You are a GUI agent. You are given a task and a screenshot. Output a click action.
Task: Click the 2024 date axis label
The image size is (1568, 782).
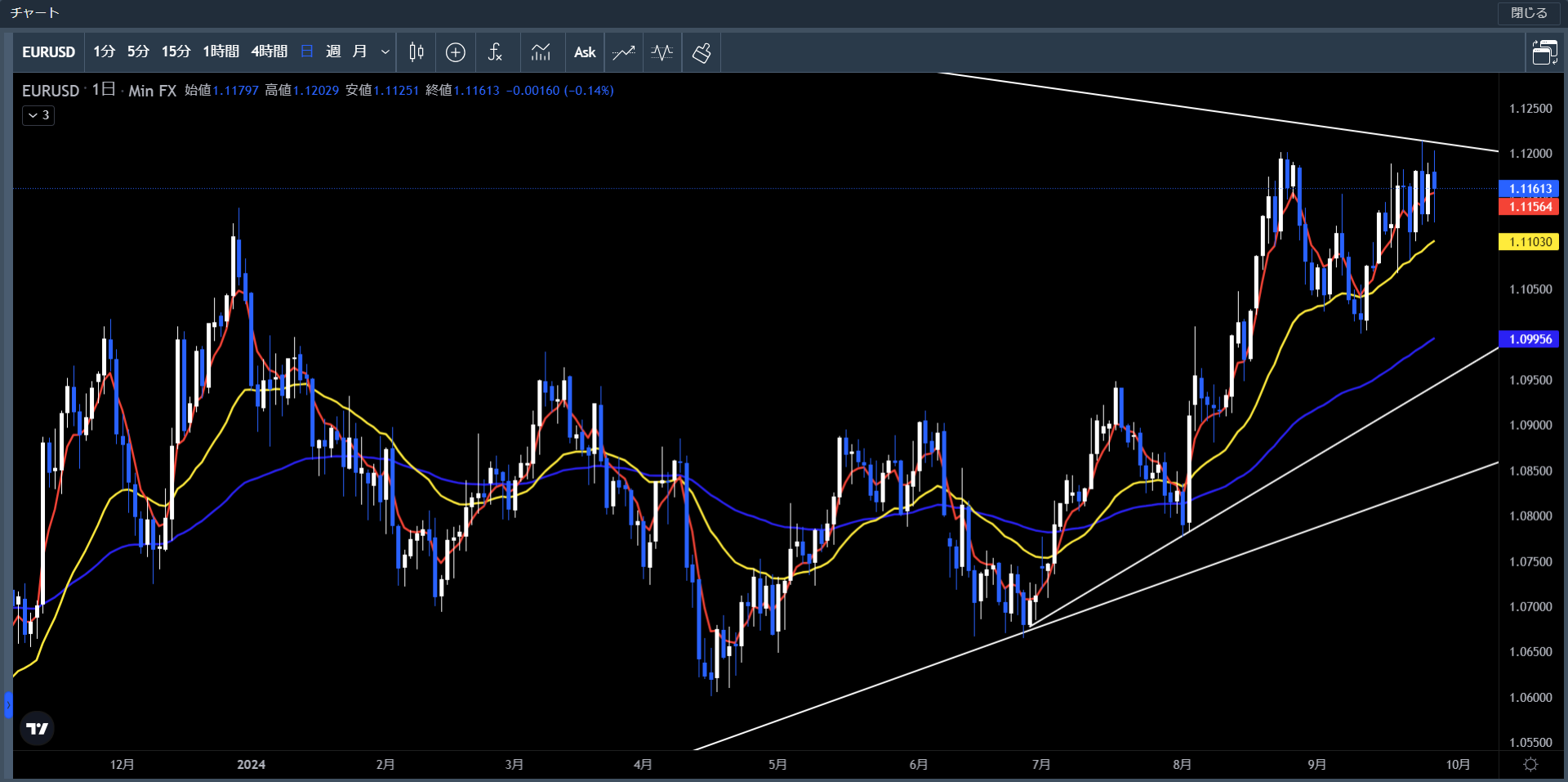click(x=251, y=765)
